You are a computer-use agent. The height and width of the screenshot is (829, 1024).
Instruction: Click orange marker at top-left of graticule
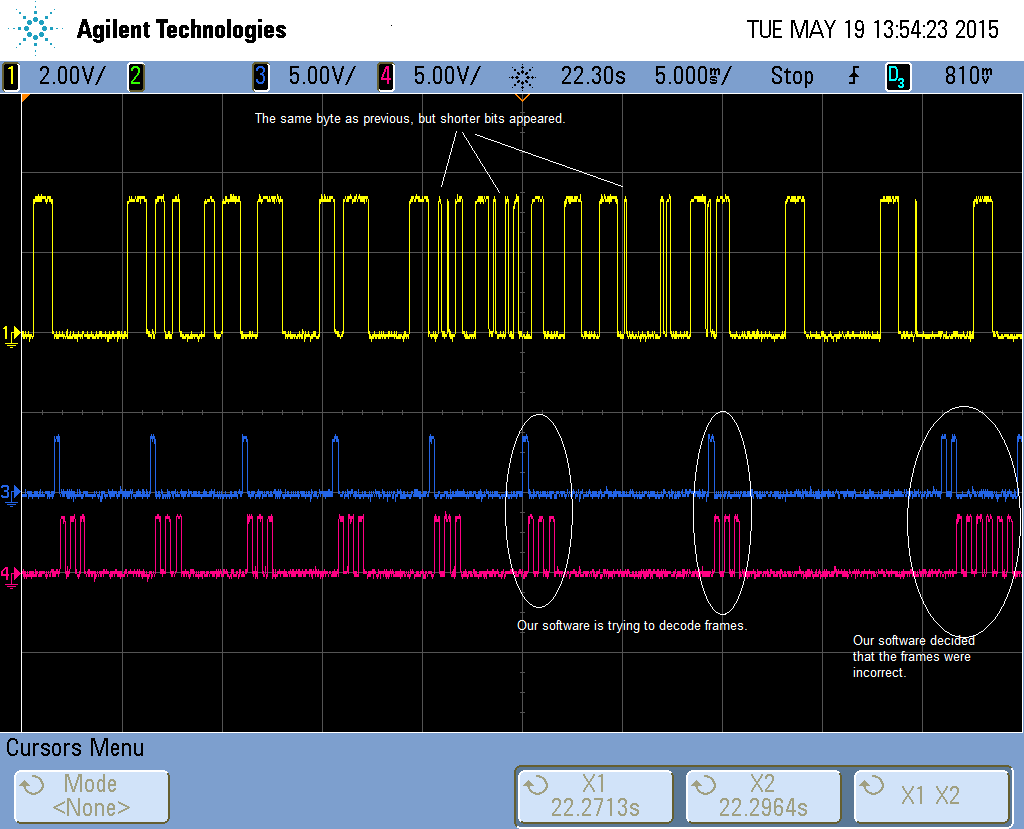25,97
